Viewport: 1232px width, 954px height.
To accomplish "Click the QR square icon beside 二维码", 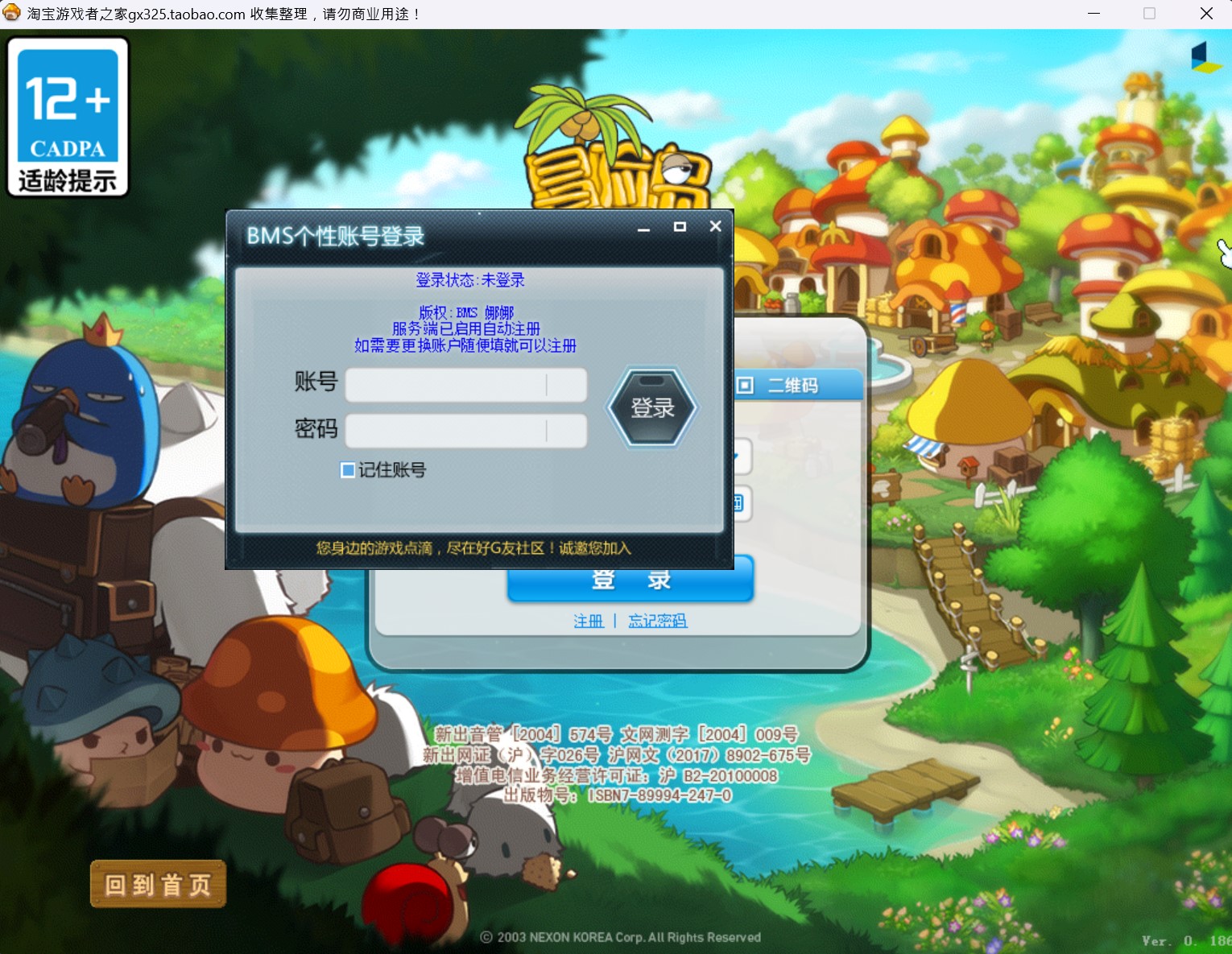I will (746, 386).
